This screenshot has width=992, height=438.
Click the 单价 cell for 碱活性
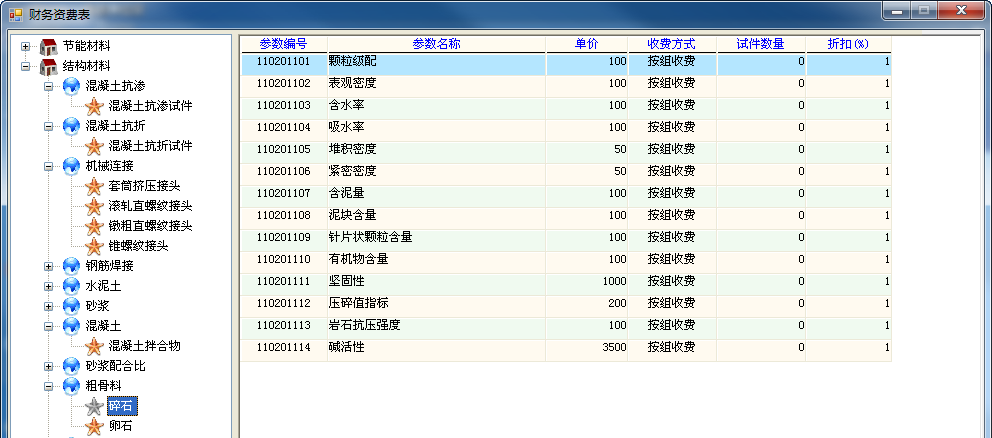coord(587,348)
